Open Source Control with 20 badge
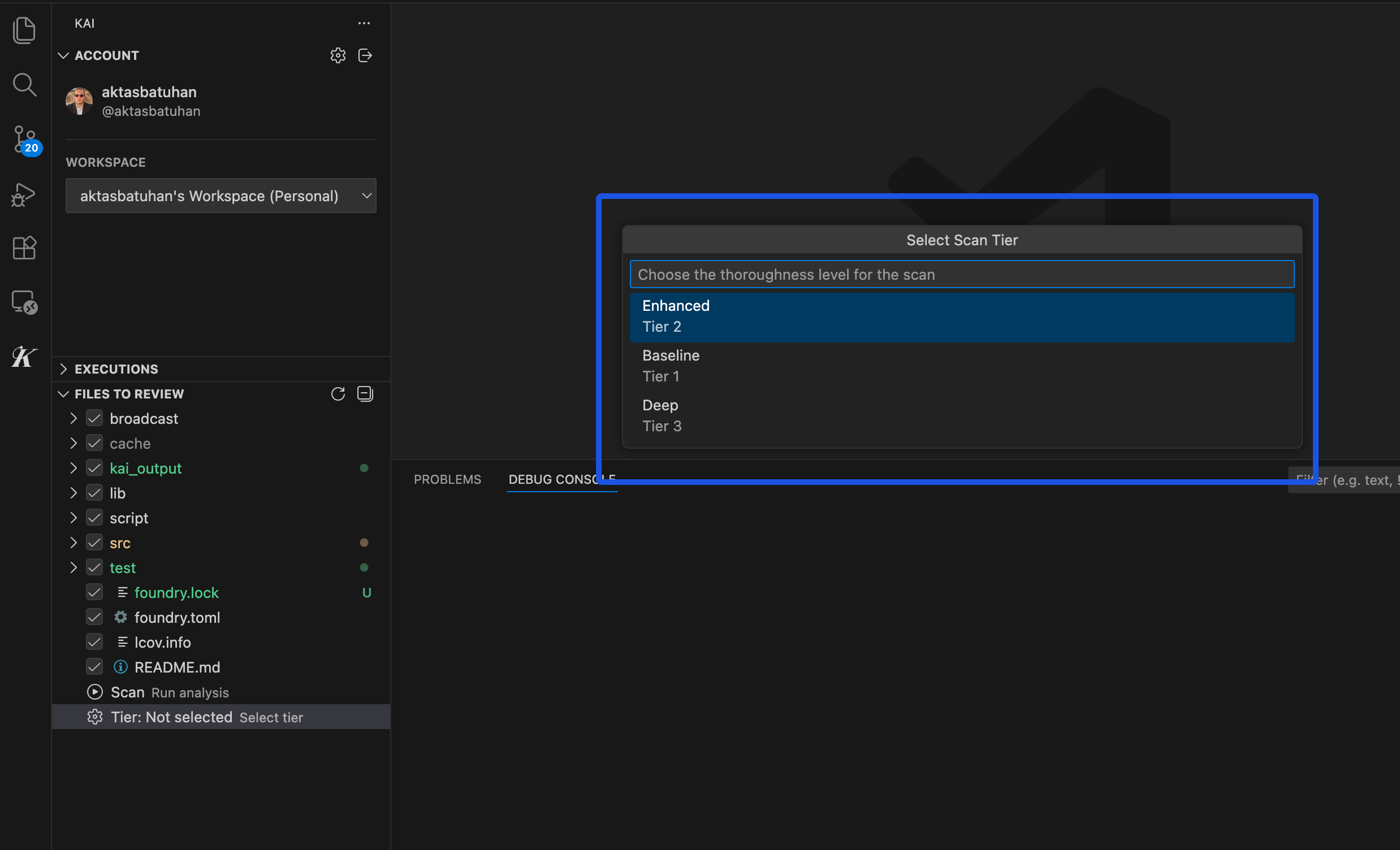 coord(24,140)
